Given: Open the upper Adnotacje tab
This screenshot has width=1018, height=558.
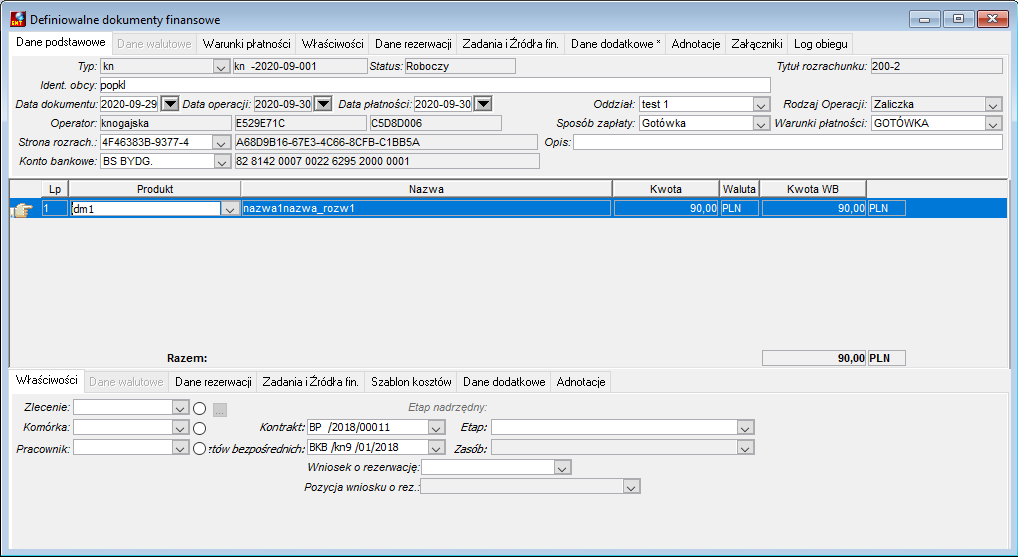Looking at the screenshot, I should [x=696, y=44].
